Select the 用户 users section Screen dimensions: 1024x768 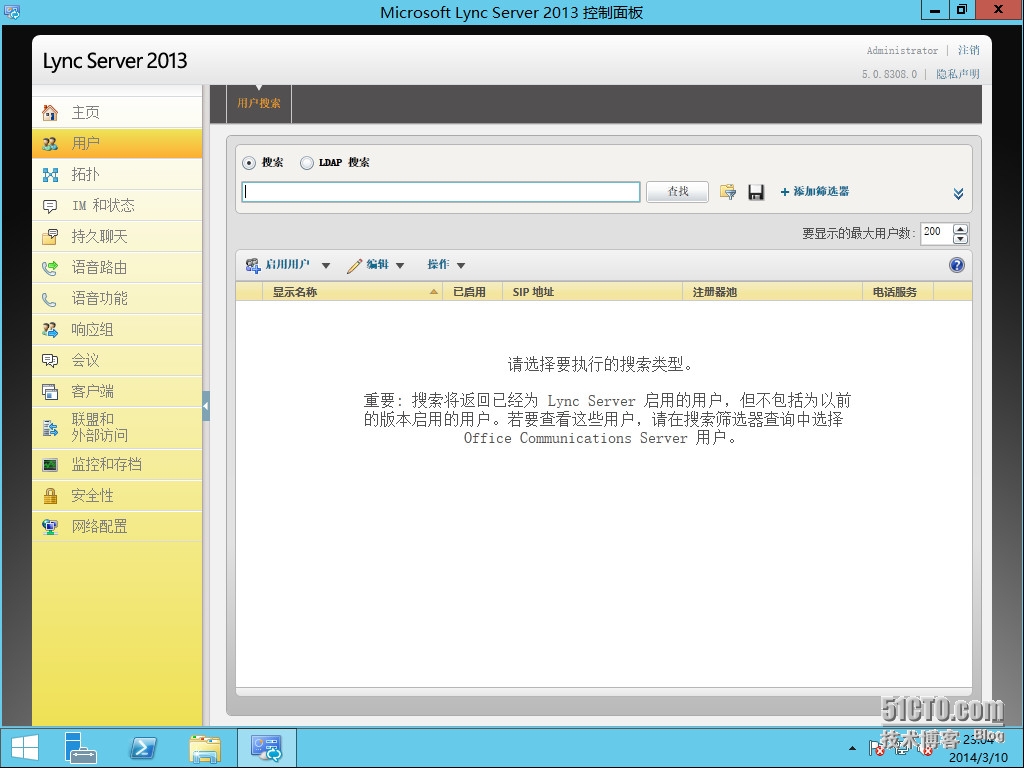(117, 143)
